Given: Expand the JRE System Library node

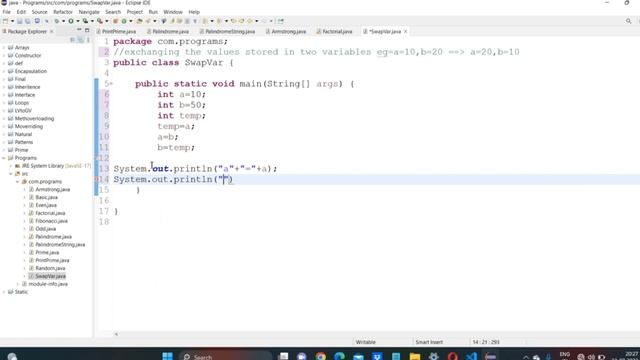Looking at the screenshot, I should coord(11,166).
